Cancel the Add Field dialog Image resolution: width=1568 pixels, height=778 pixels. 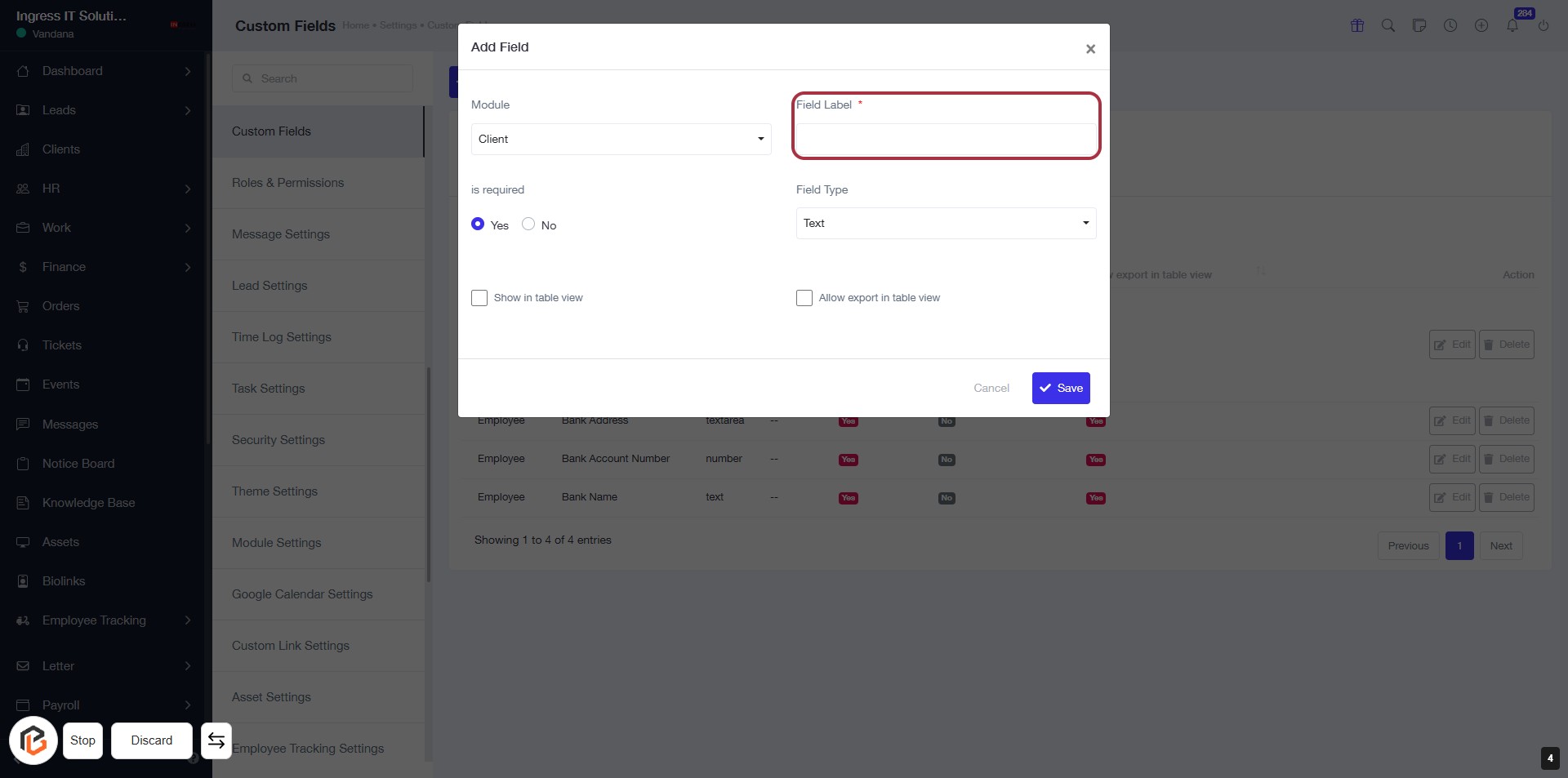pos(991,388)
